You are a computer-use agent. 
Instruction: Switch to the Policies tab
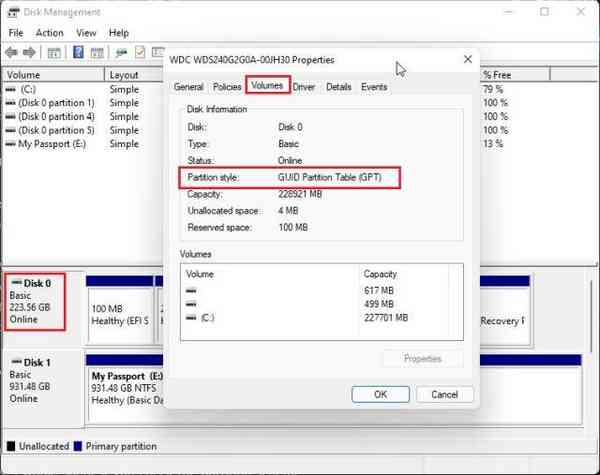[x=227, y=87]
